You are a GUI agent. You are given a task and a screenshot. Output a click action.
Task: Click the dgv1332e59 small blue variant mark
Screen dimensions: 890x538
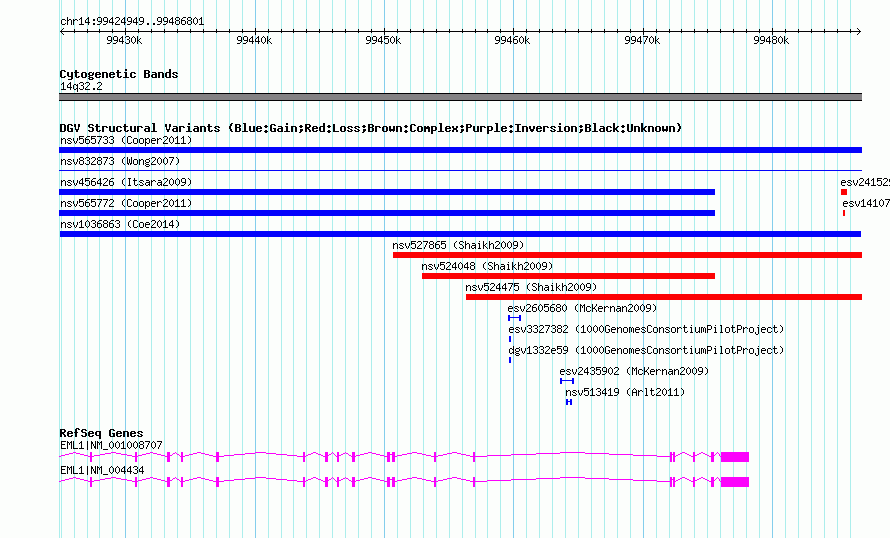pos(510,360)
